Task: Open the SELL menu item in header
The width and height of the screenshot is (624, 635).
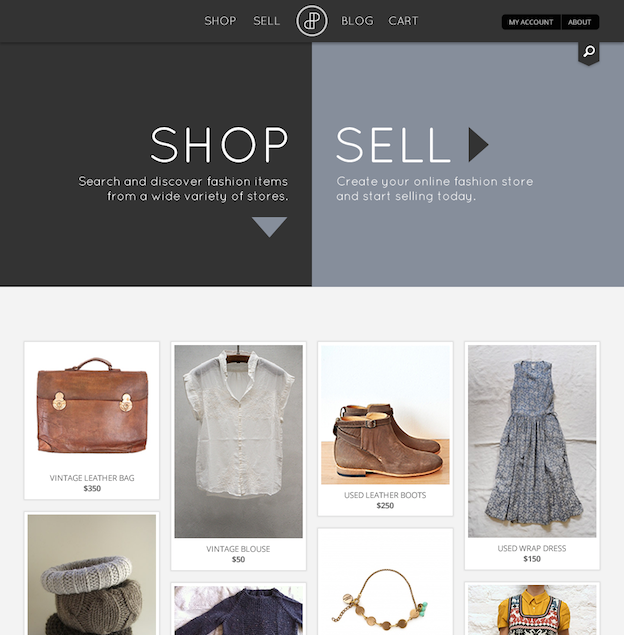Action: click(x=266, y=21)
